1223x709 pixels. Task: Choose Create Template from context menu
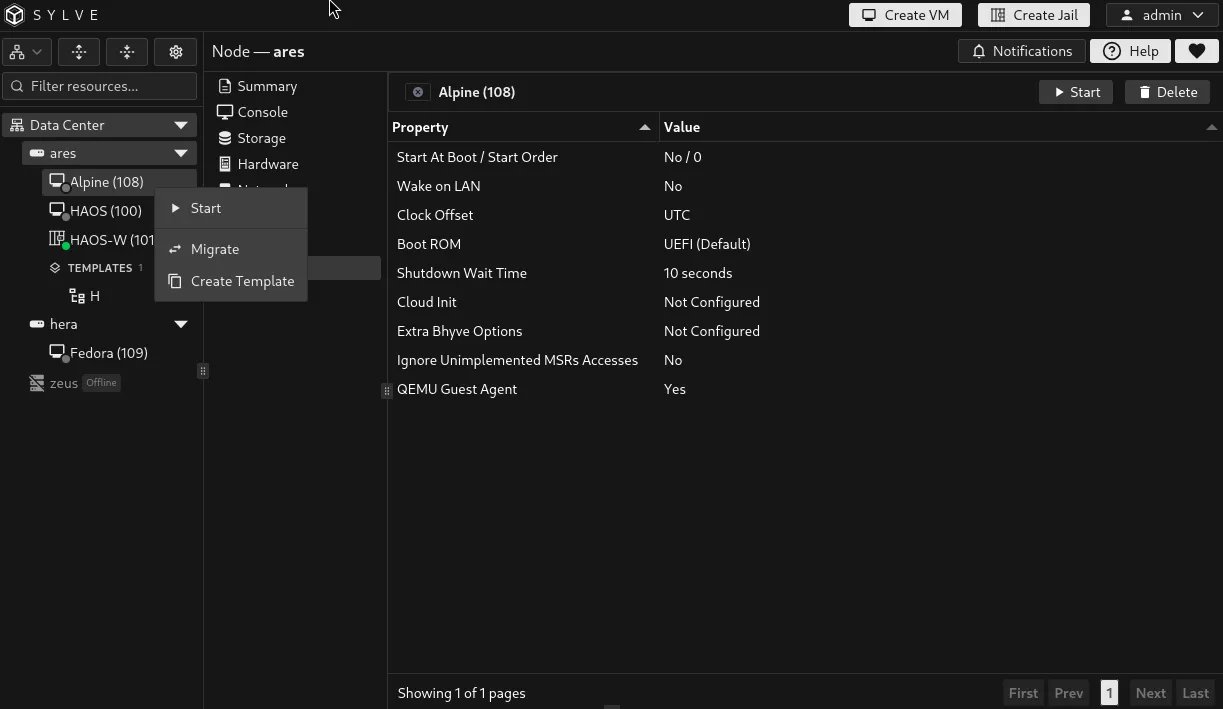coord(231,281)
